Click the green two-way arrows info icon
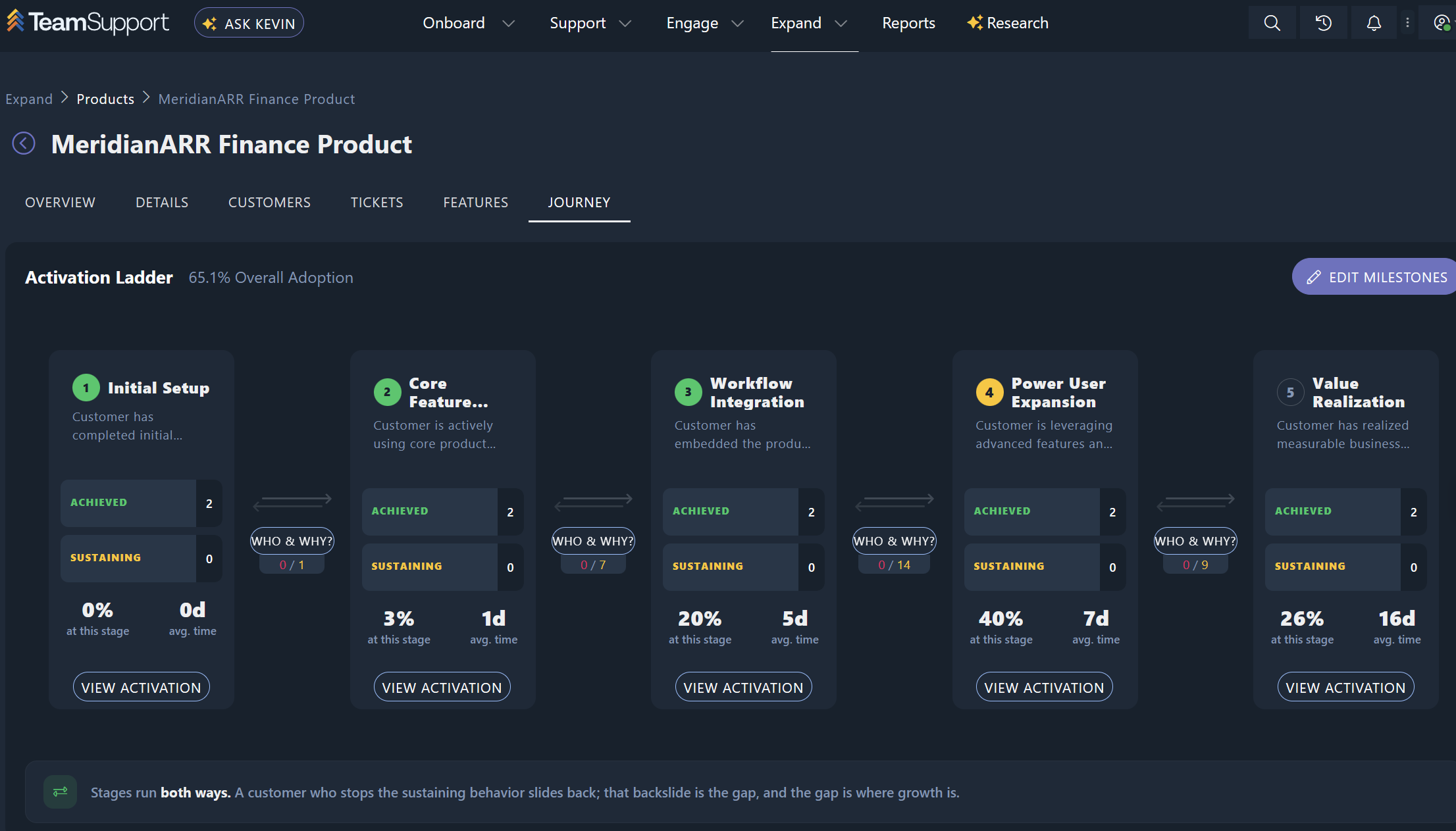The image size is (1456, 831). point(60,792)
